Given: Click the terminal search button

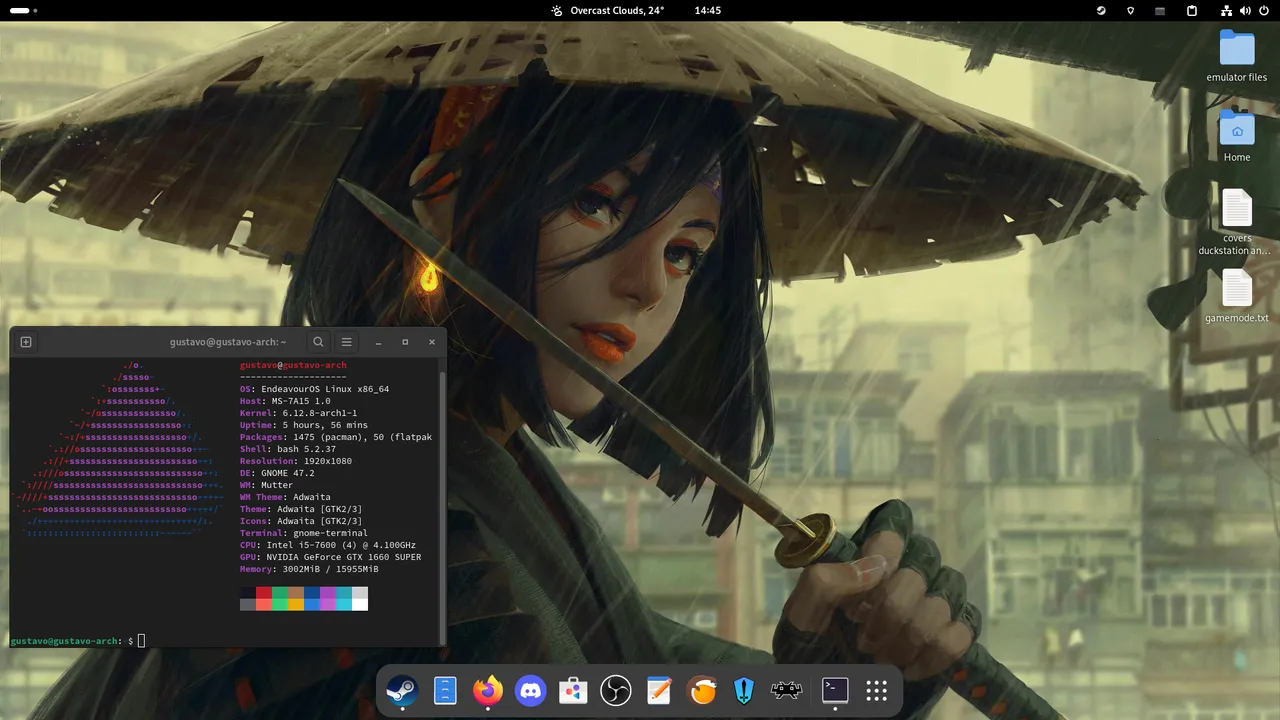Looking at the screenshot, I should click(318, 342).
